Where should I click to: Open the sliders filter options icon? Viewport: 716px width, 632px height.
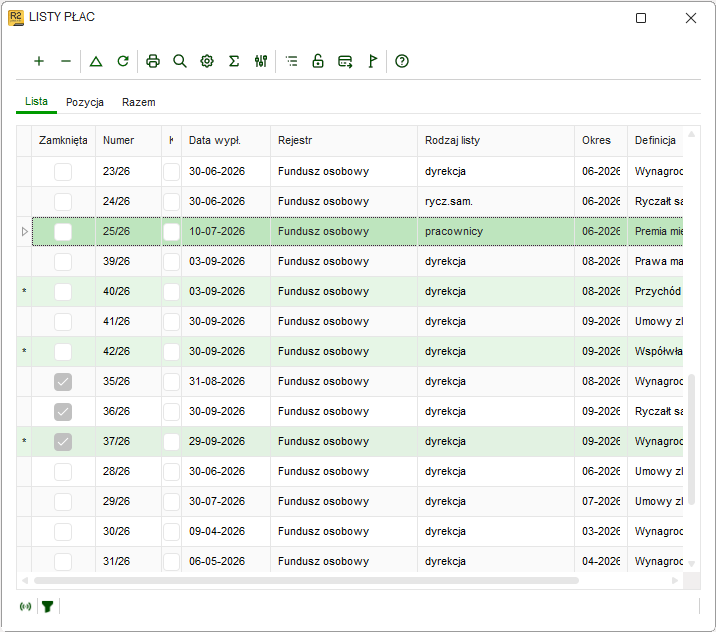pyautogui.click(x=261, y=61)
